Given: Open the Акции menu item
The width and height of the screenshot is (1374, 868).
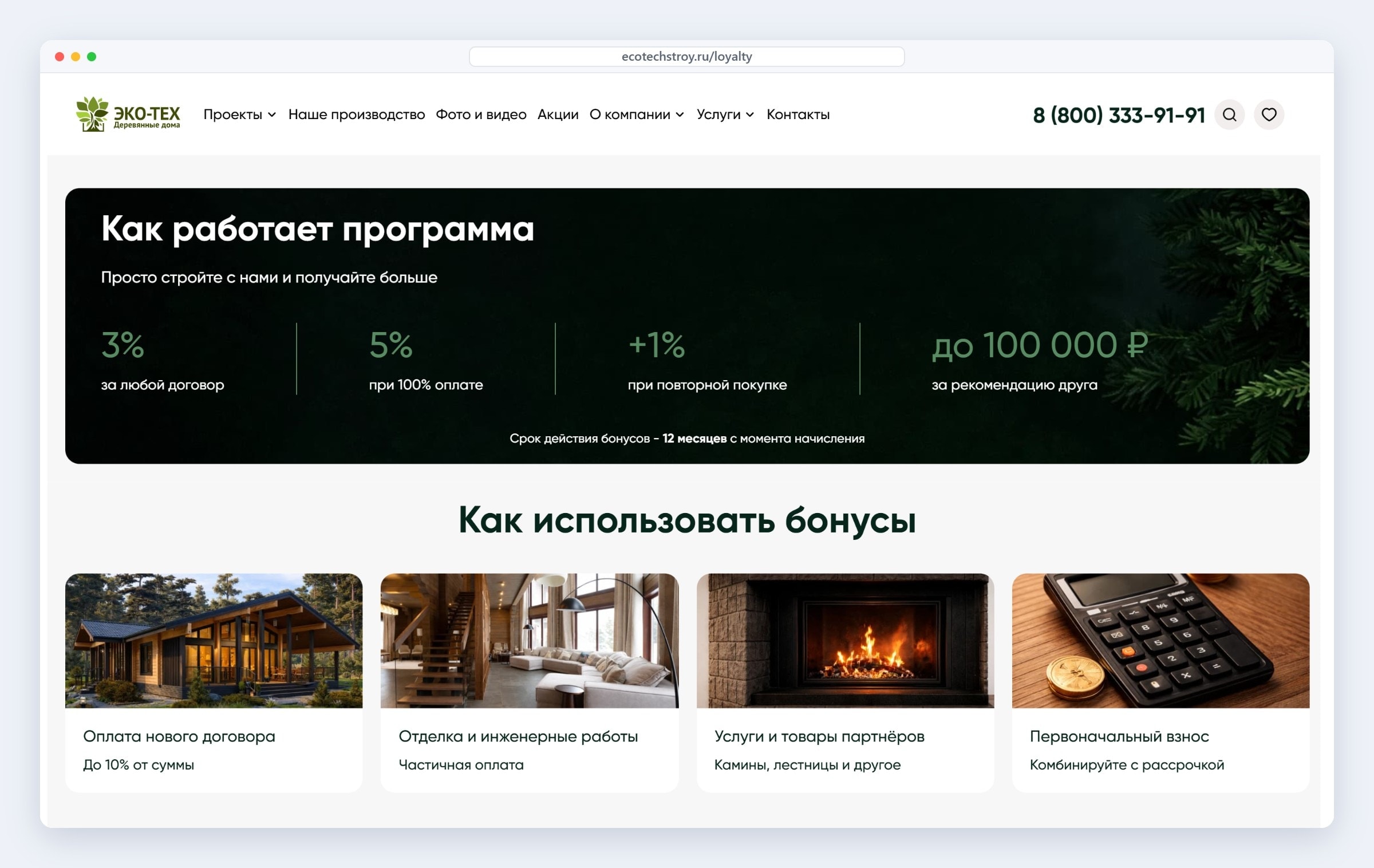Looking at the screenshot, I should (558, 115).
